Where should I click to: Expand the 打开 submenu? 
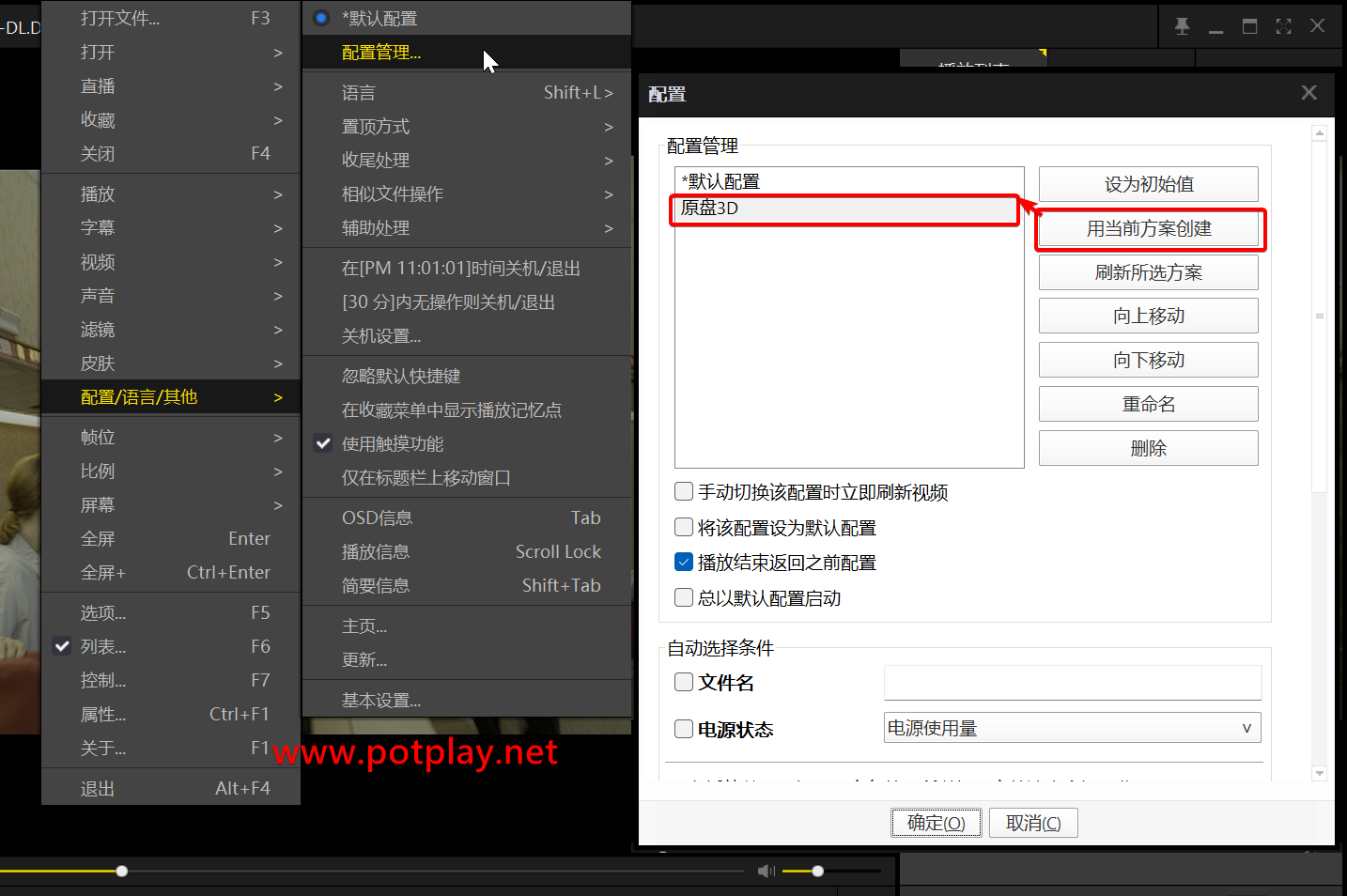coord(171,53)
